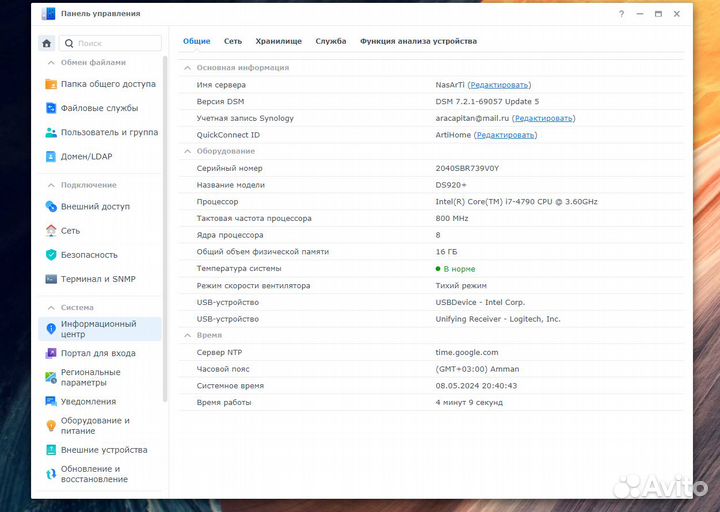This screenshot has height=512, width=720.
Task: Click the DSM version value 7.2.1-69057 Update 5
Action: pyautogui.click(x=487, y=101)
